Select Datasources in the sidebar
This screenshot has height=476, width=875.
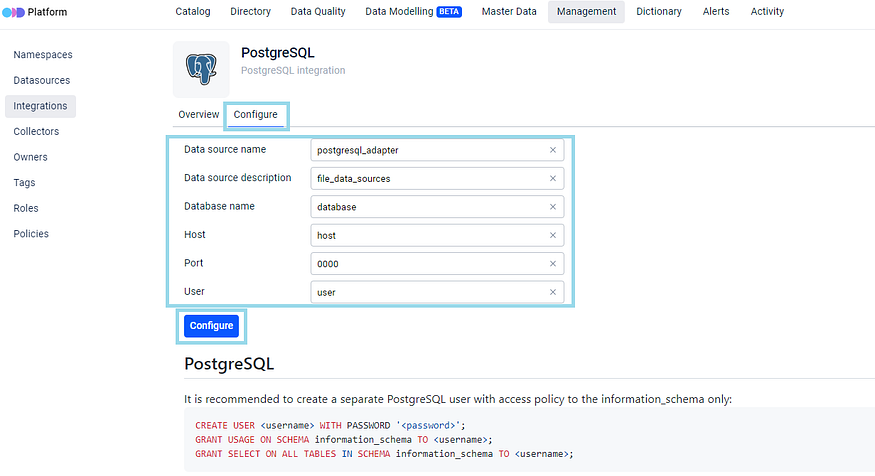click(42, 80)
